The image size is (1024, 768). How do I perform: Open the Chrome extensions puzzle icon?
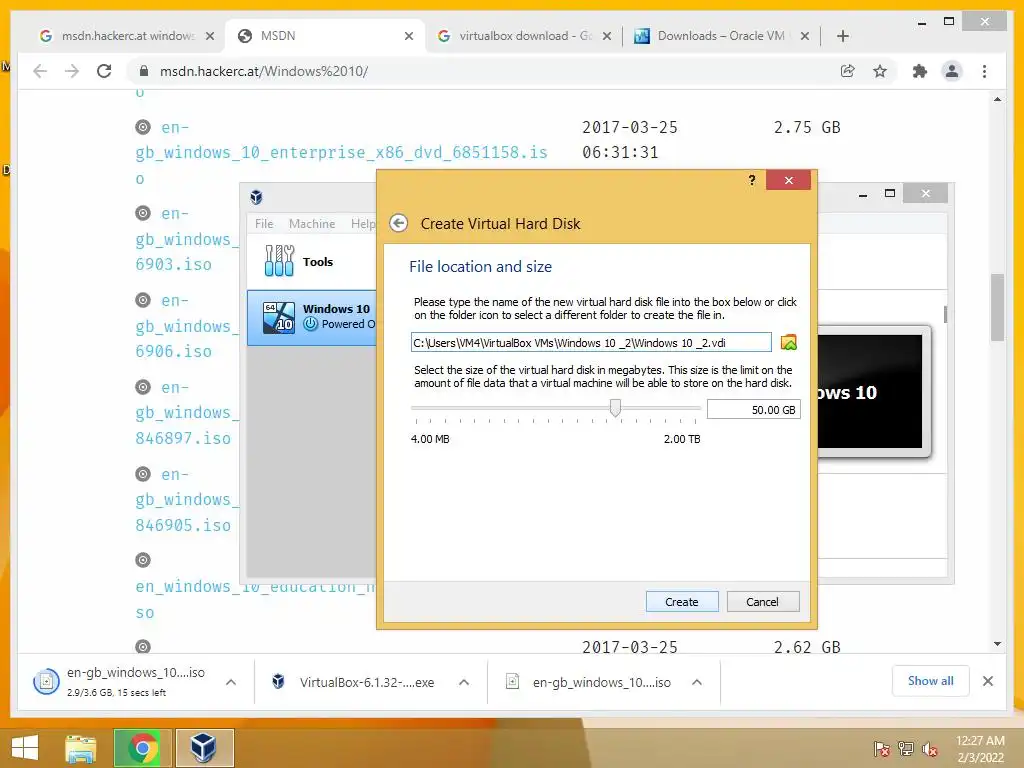tap(920, 71)
